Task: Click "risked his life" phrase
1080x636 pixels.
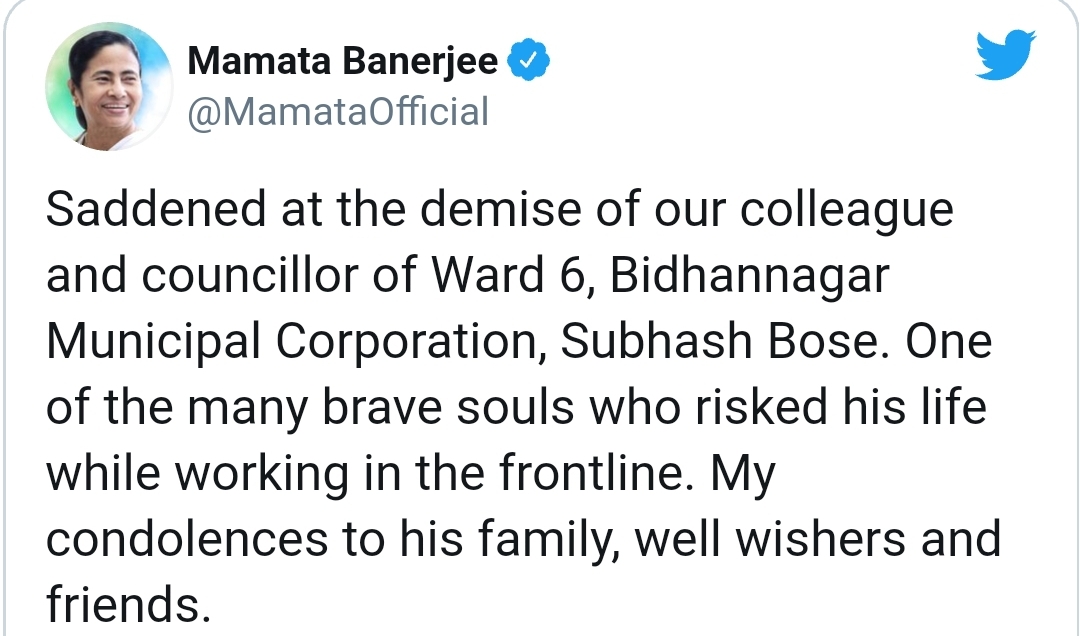Action: (x=841, y=407)
